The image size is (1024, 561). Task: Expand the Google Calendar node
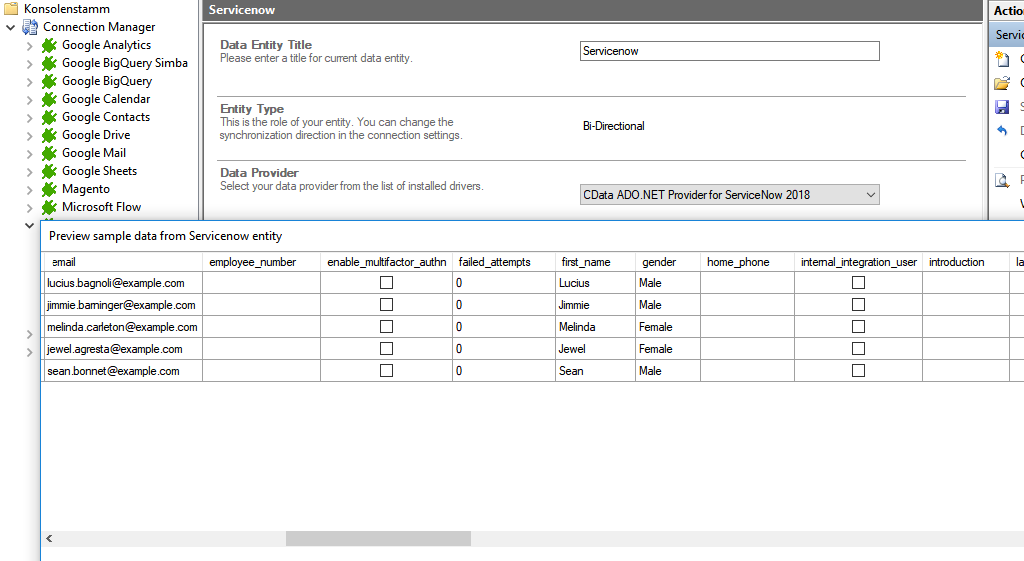tap(29, 100)
